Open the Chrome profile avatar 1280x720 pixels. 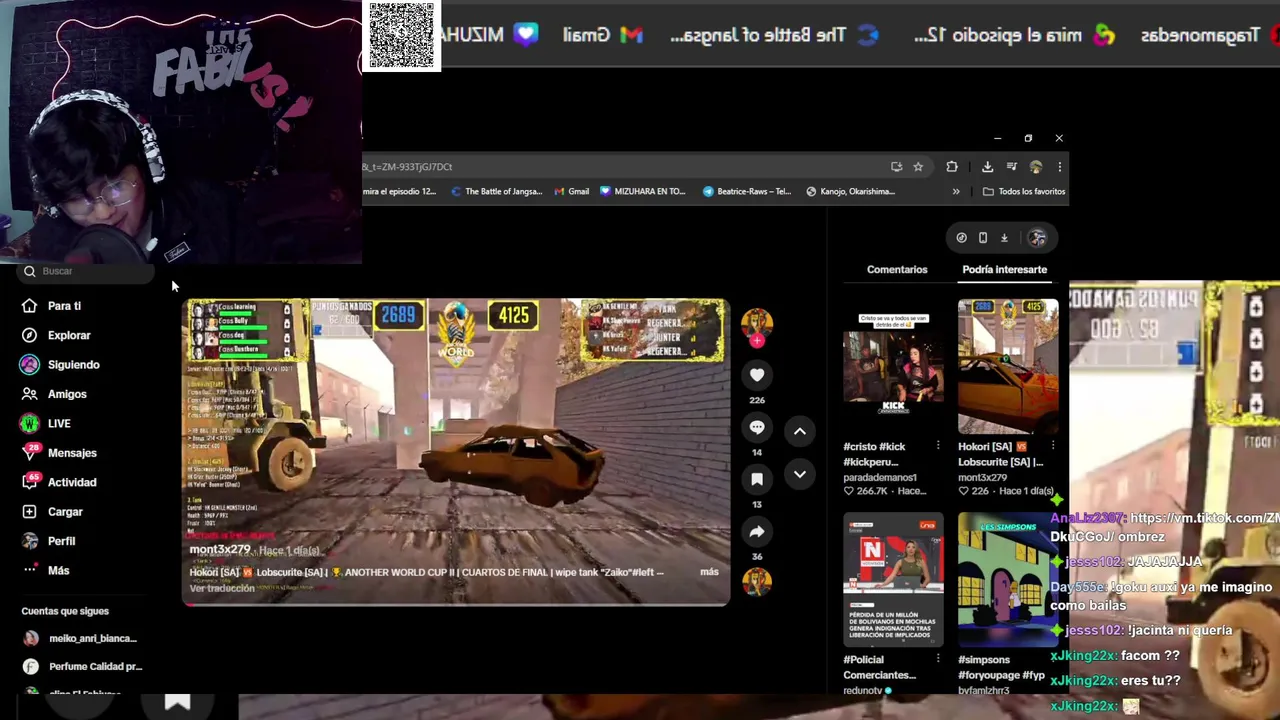pos(1036,167)
